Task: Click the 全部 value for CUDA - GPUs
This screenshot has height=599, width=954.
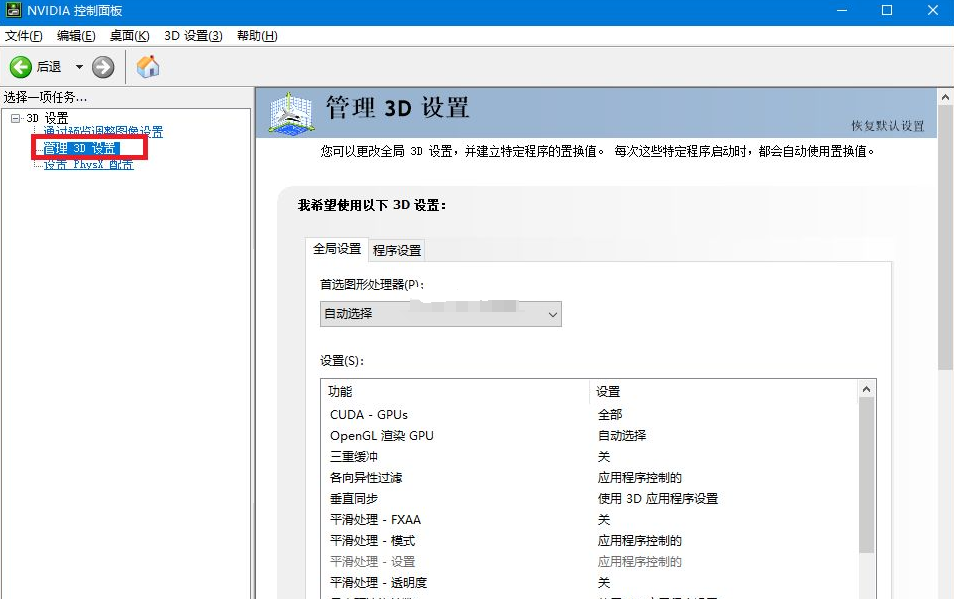Action: pos(610,415)
